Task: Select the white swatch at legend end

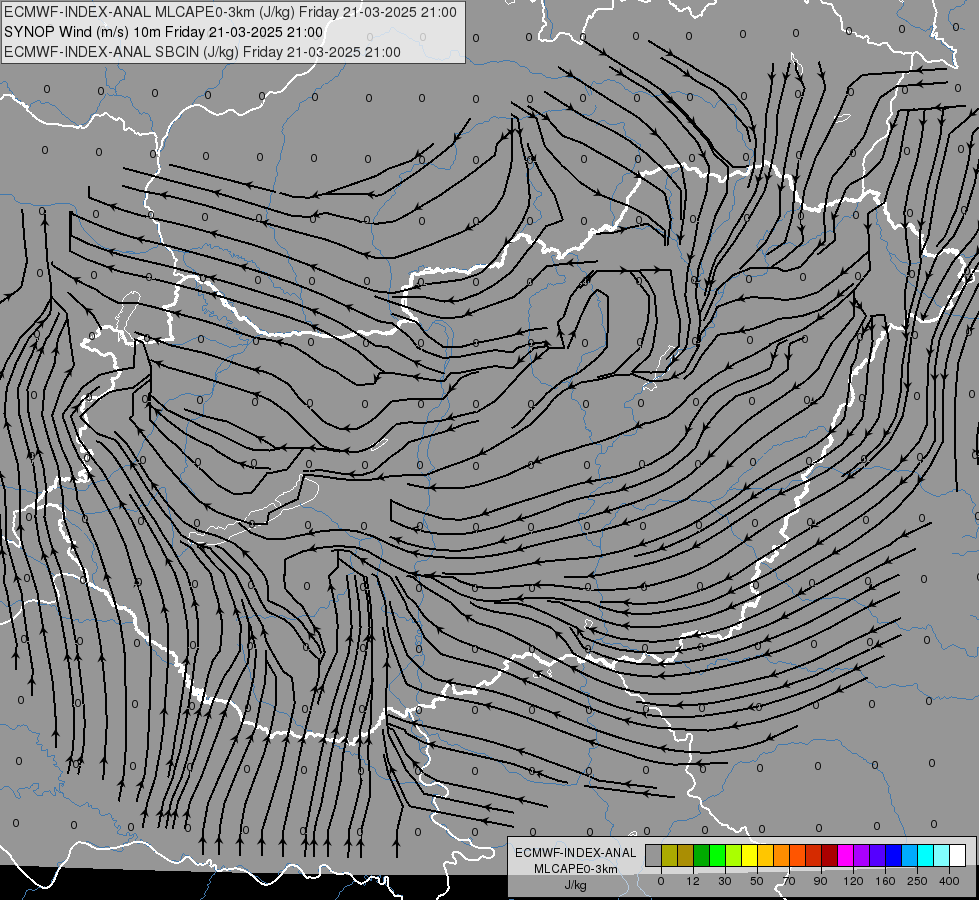Action: (x=958, y=855)
